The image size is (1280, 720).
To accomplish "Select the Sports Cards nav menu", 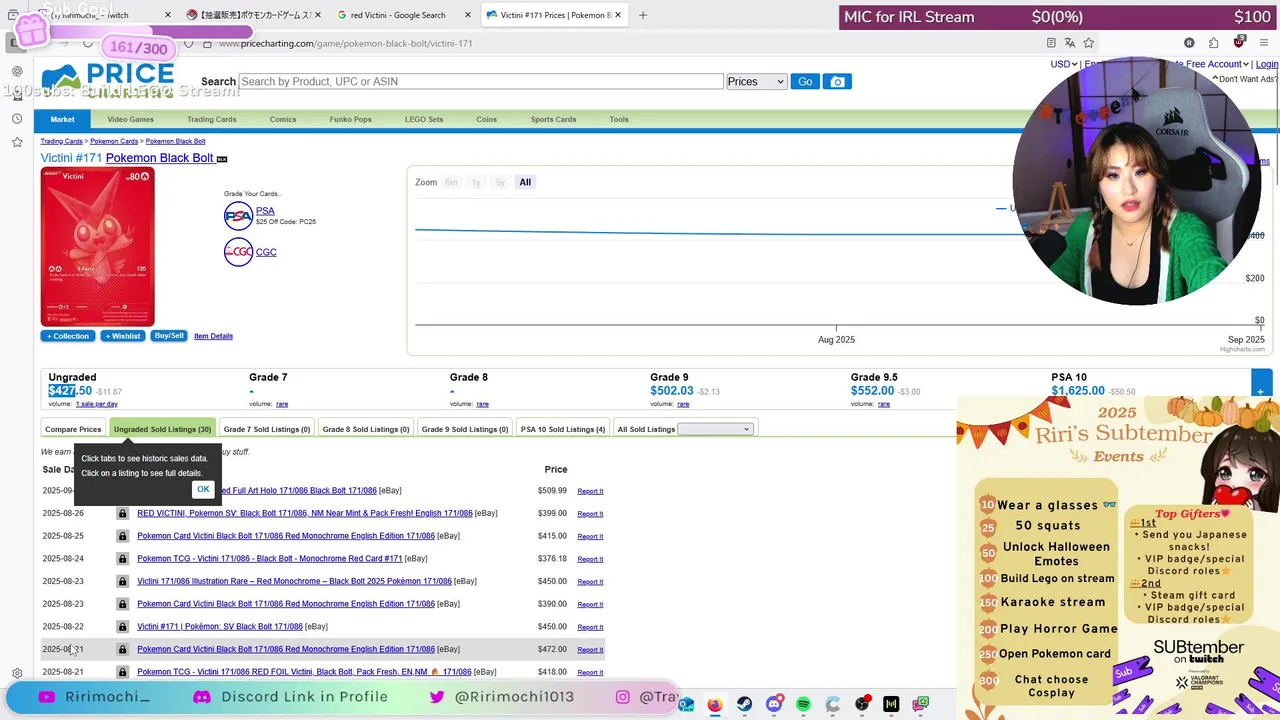I will coord(553,119).
